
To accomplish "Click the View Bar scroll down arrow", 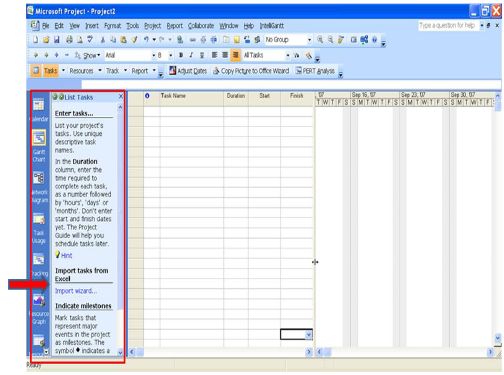I will [x=46, y=351].
